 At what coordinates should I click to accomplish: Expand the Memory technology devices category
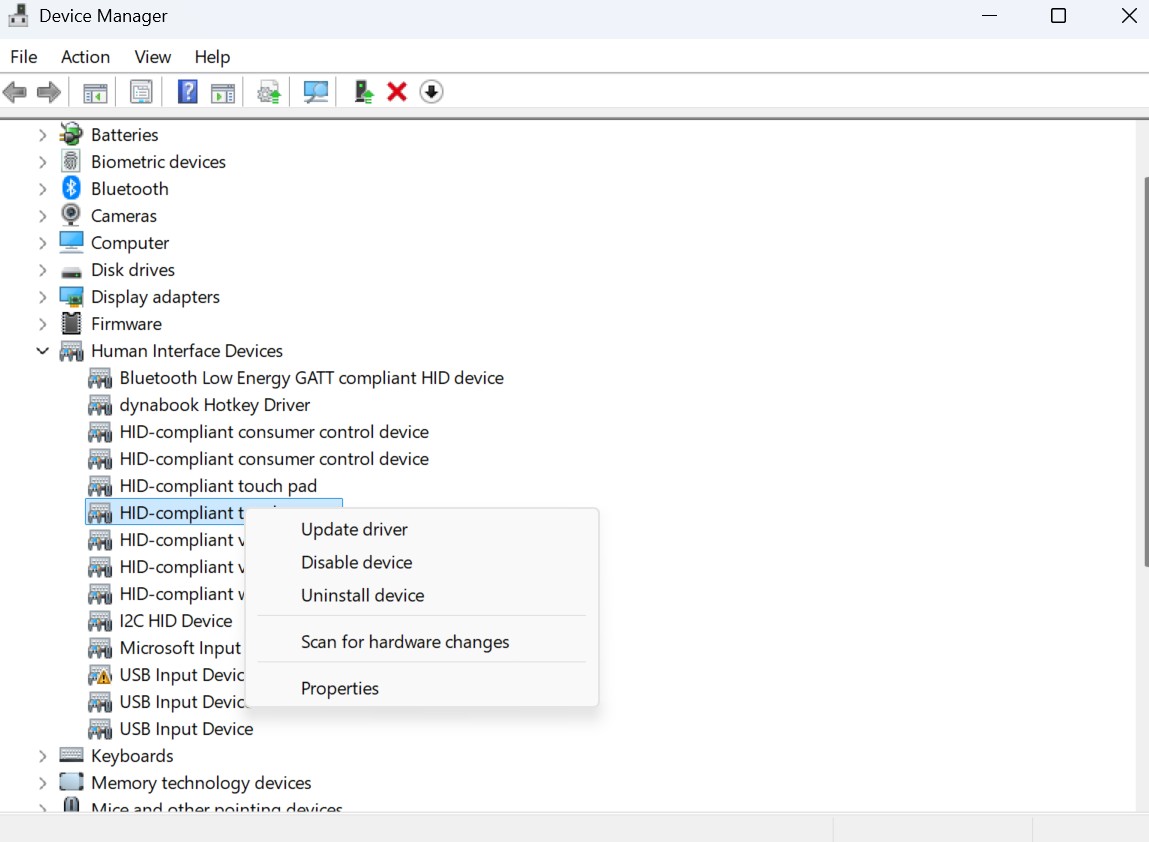43,783
